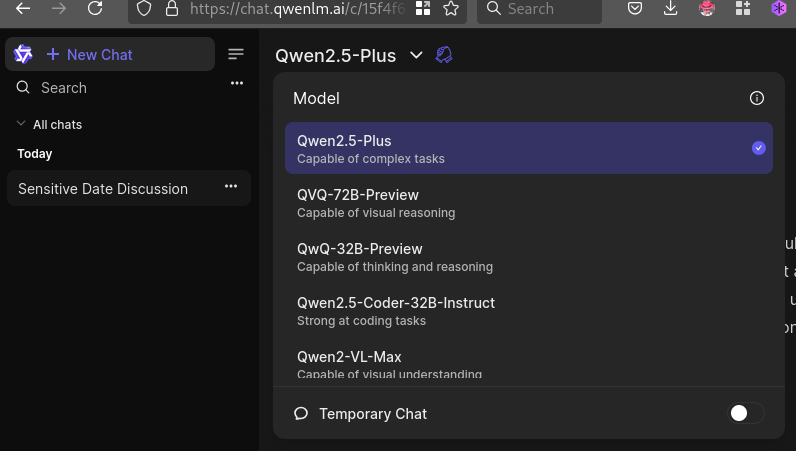Click the icon right of the Qwen2.5-Plus chevron

click(445, 55)
